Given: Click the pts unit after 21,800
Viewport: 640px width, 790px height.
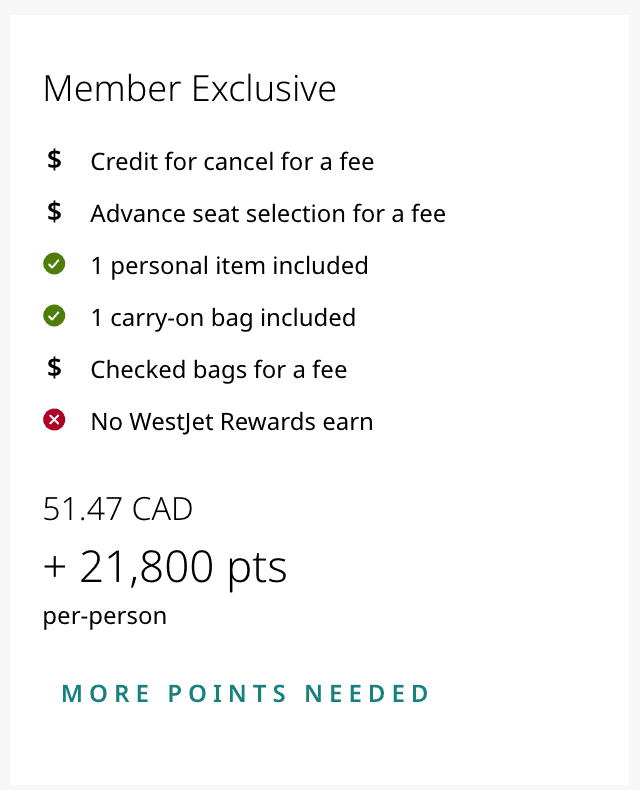Looking at the screenshot, I should (256, 568).
